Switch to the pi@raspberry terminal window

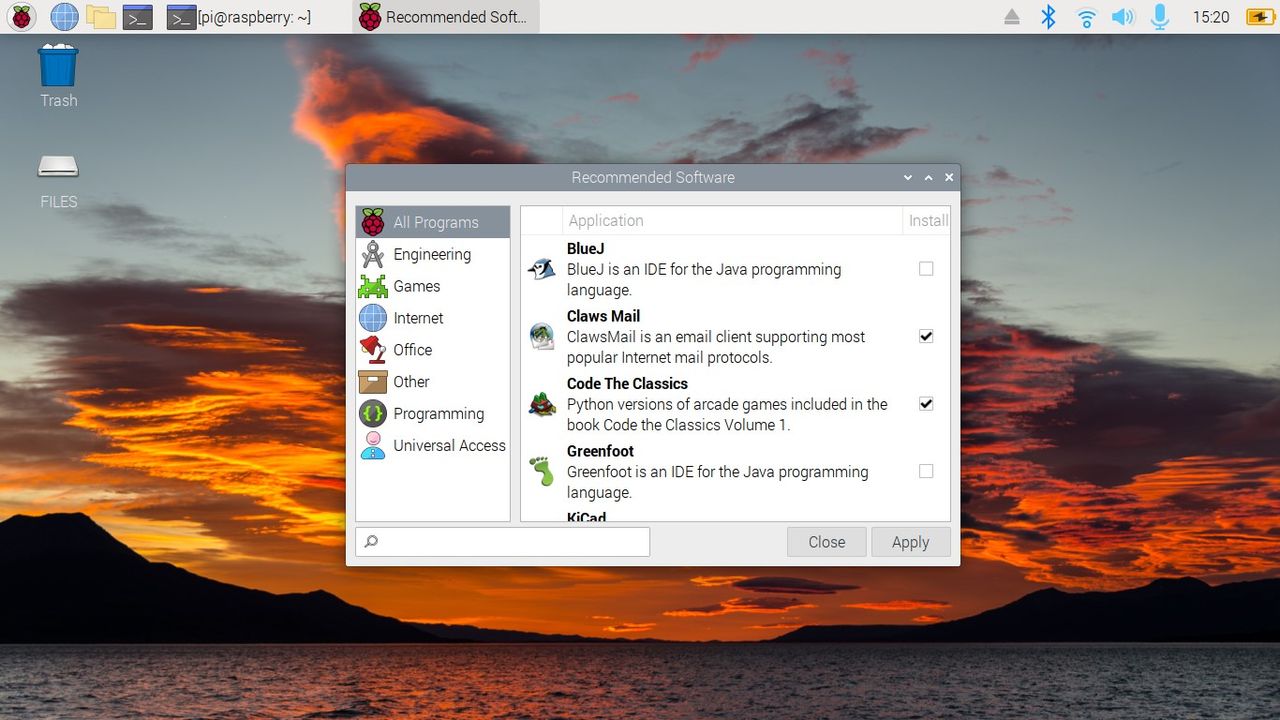[x=239, y=17]
